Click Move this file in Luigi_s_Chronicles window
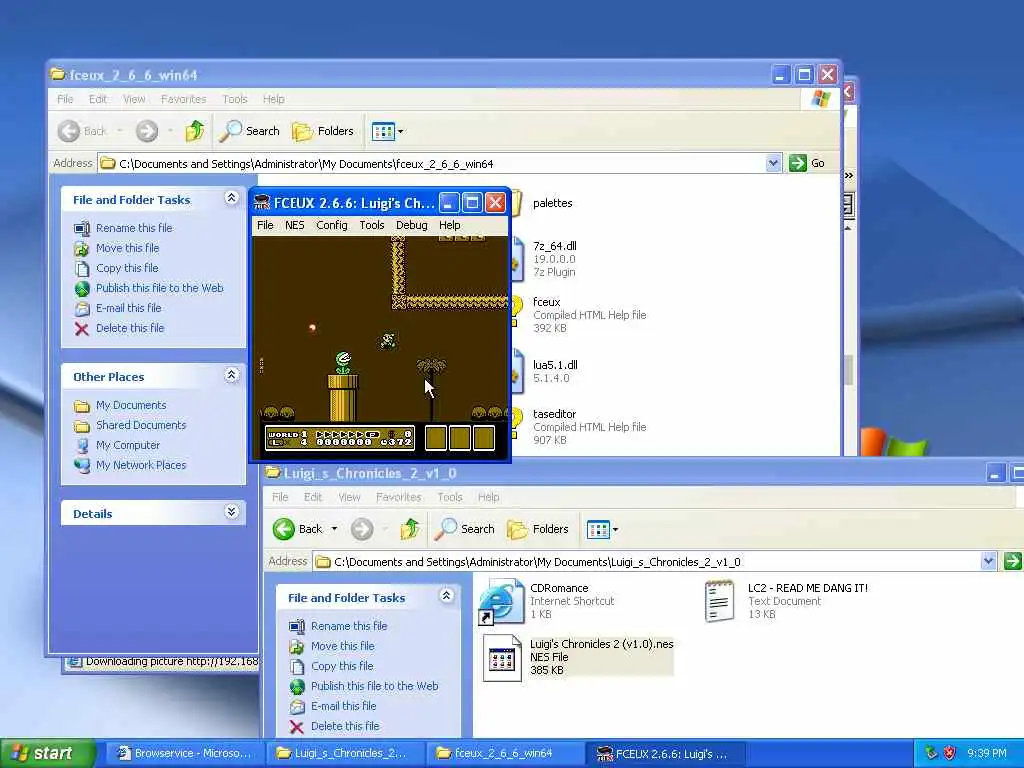 tap(342, 646)
